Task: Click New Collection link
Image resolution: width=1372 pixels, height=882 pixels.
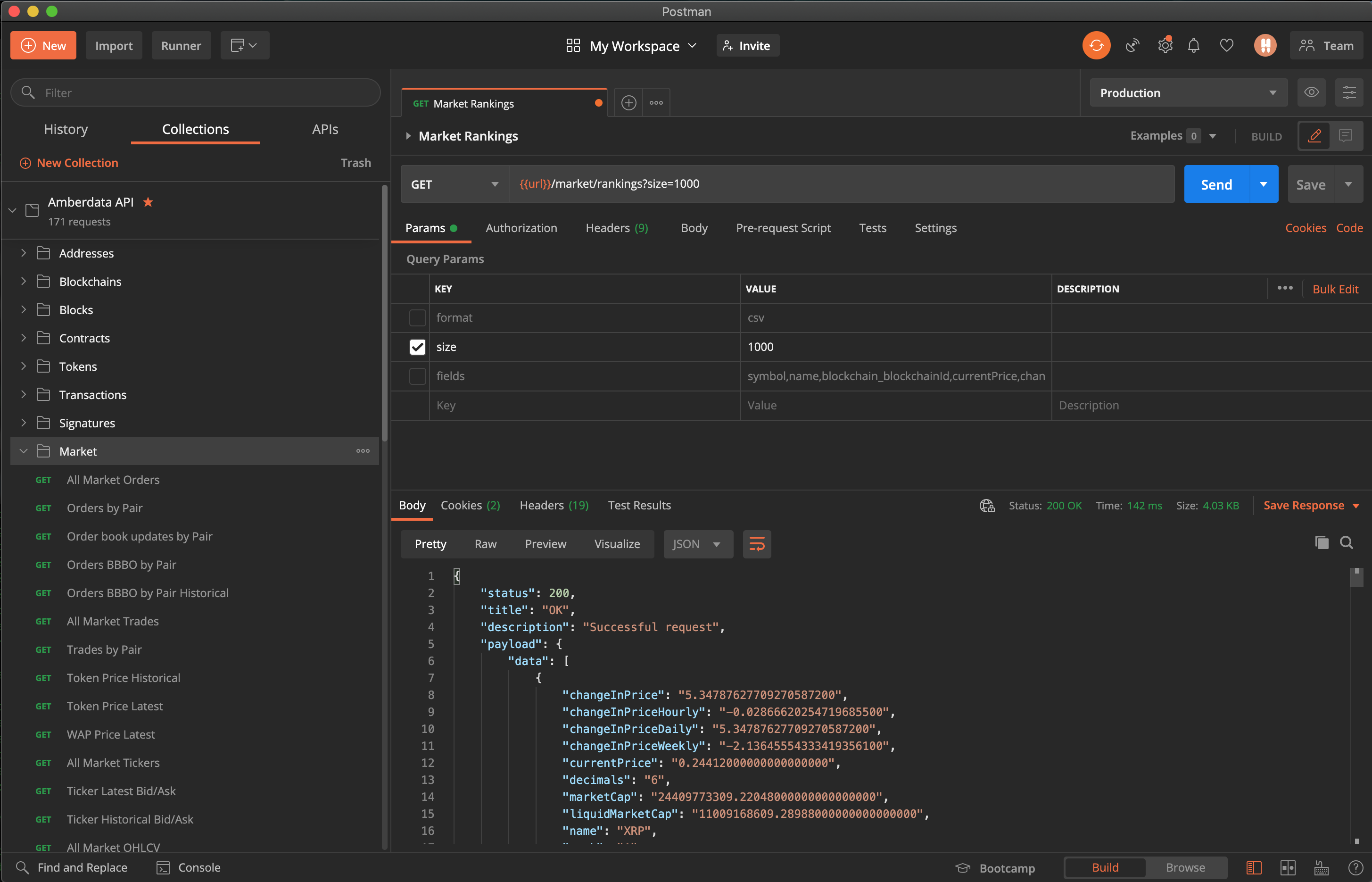Action: coord(69,163)
